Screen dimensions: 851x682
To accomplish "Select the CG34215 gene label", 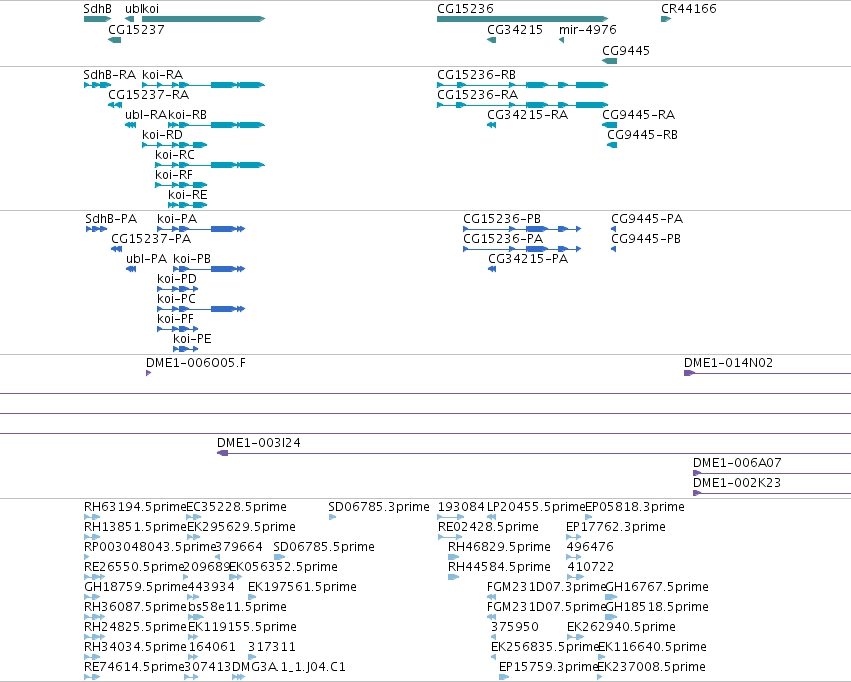I will pyautogui.click(x=515, y=30).
